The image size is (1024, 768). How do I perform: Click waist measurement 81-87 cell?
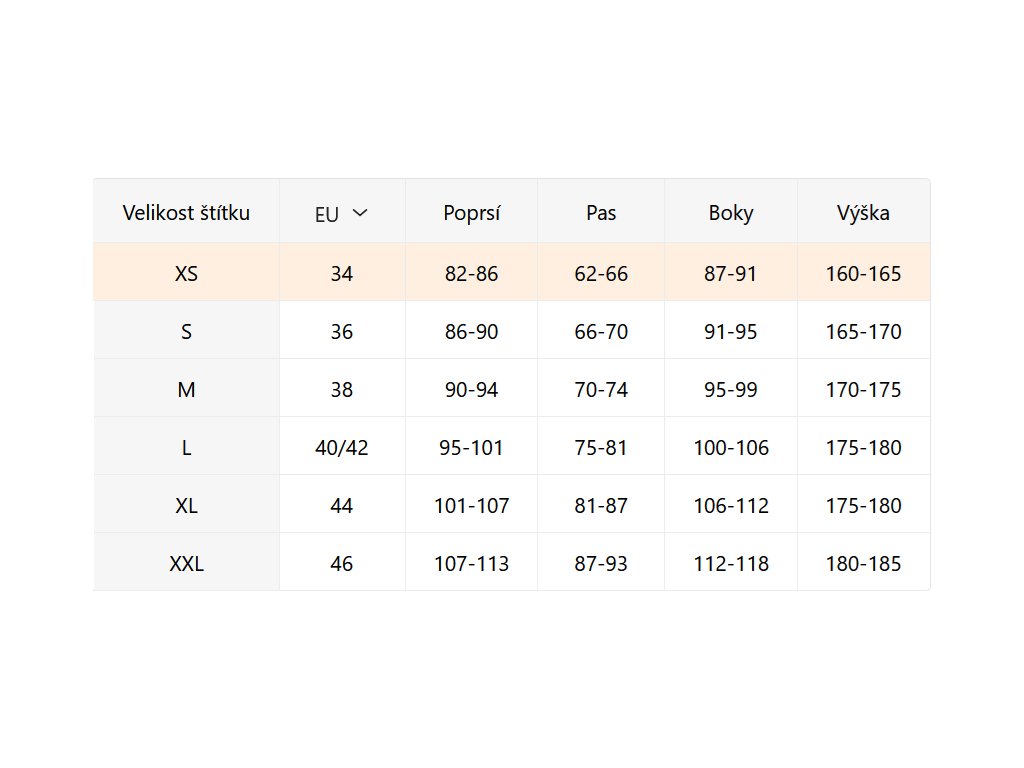click(601, 505)
